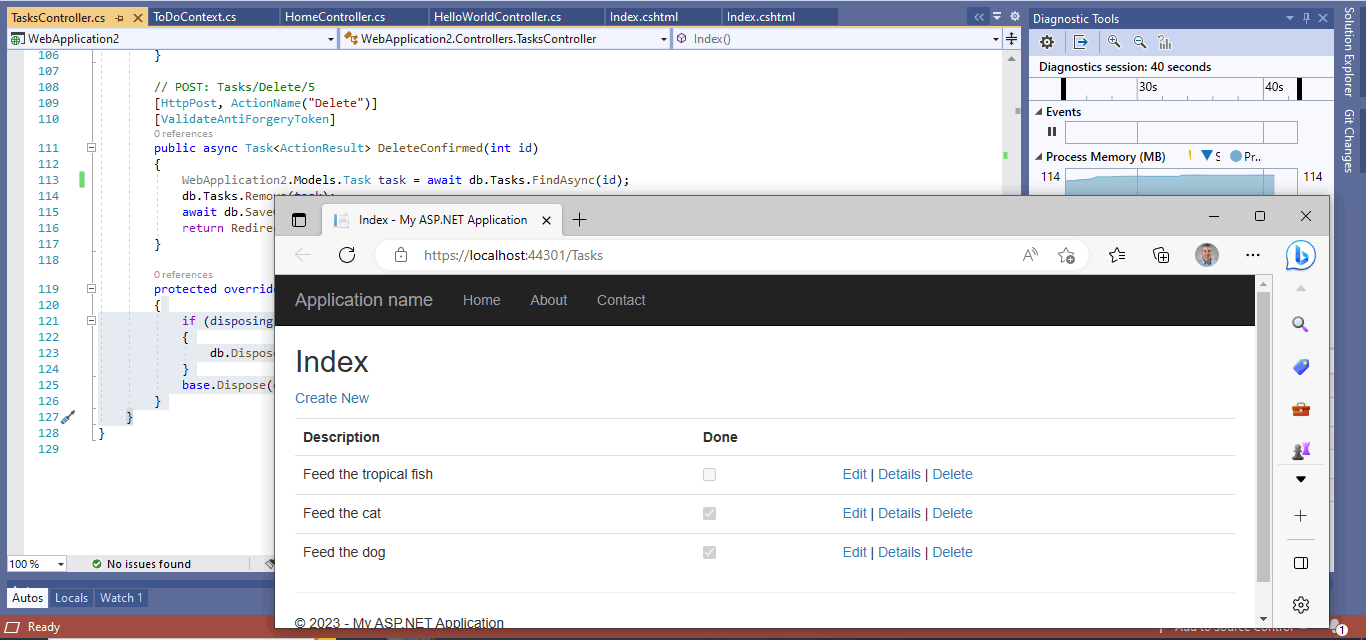Pause the Events tracking in Diagnostic Tools
Viewport: 1366px width, 640px height.
[x=1051, y=132]
